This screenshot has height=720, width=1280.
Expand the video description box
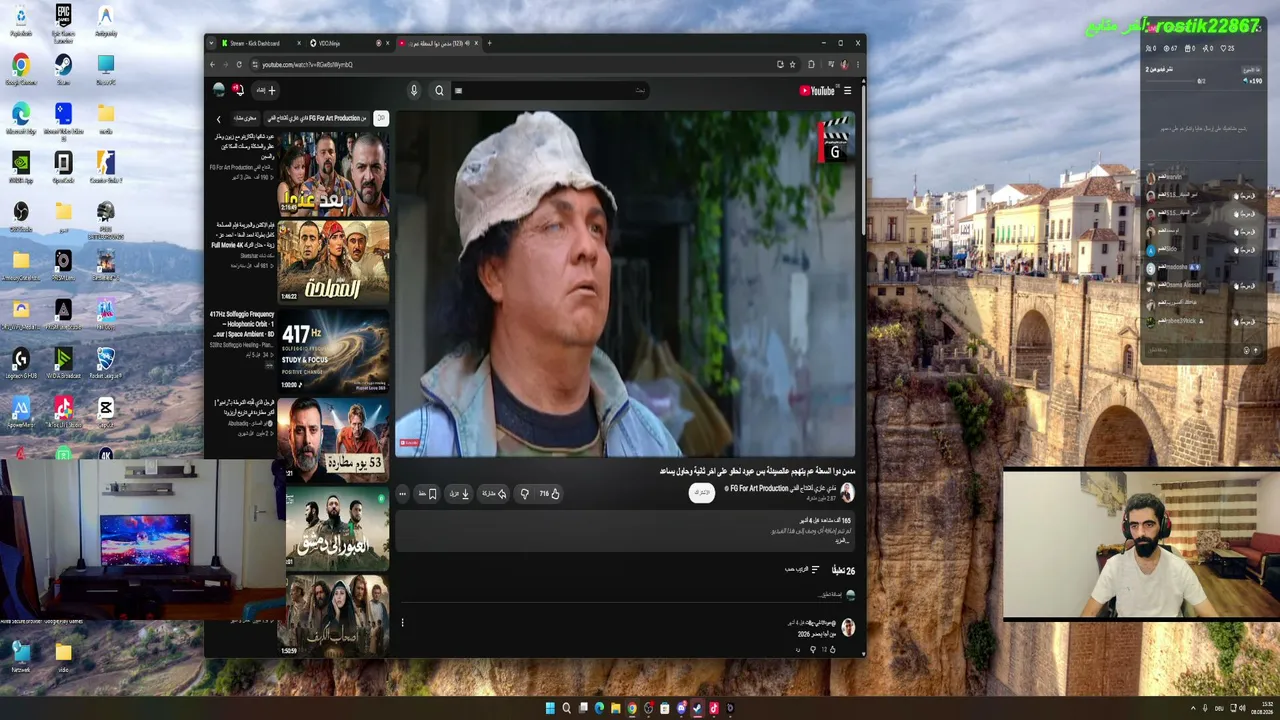(x=625, y=531)
